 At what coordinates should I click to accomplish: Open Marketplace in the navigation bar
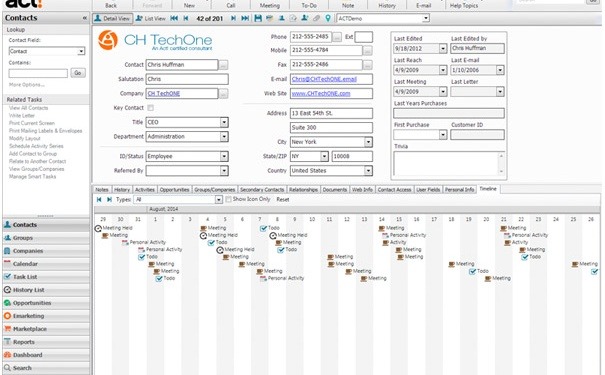pyautogui.click(x=46, y=329)
